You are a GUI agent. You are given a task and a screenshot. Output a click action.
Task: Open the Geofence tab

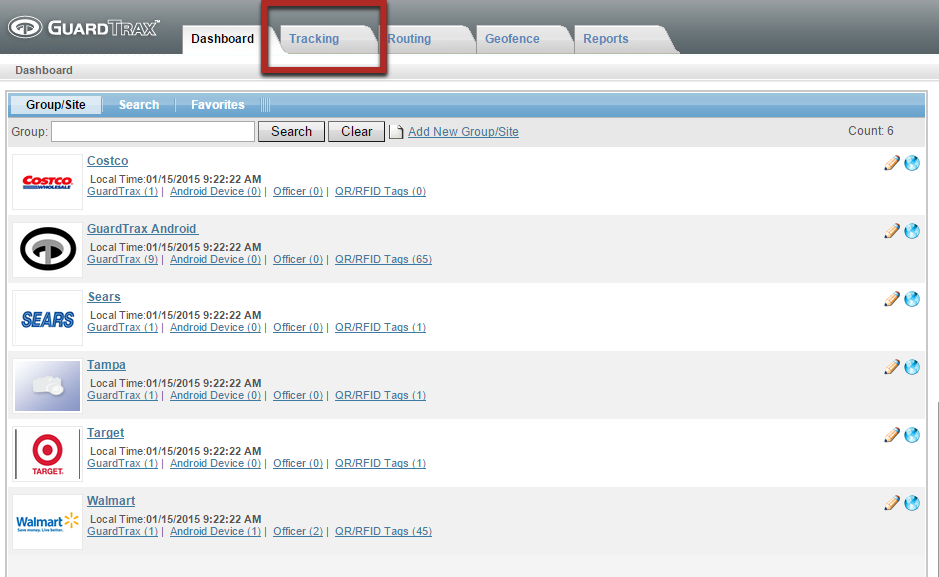tap(512, 39)
